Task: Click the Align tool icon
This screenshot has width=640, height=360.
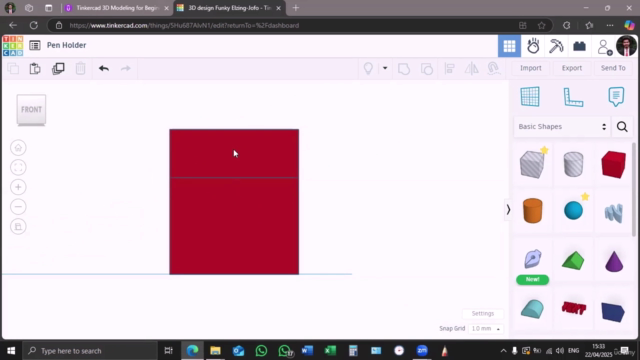Action: [x=449, y=69]
